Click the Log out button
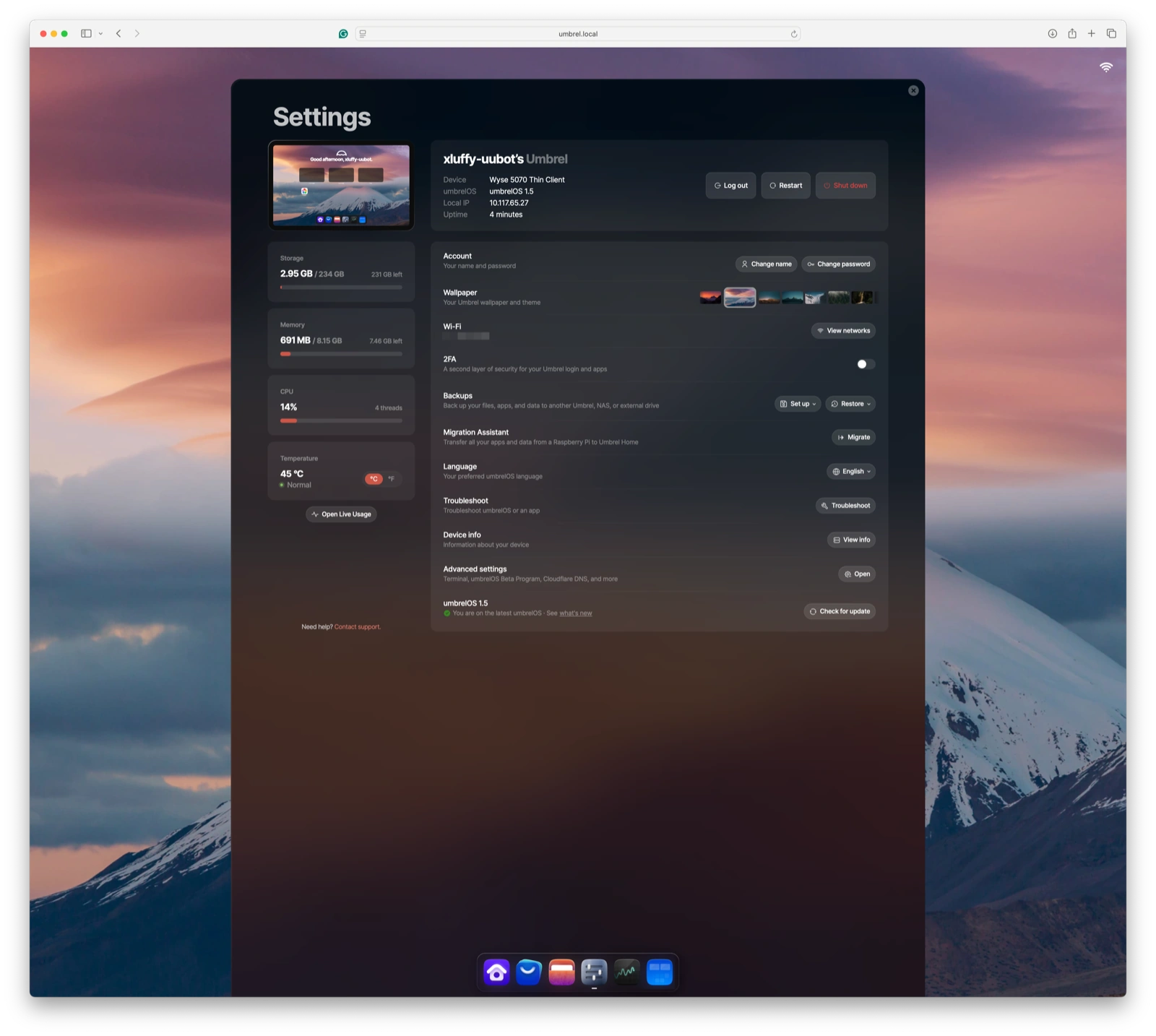 (731, 186)
